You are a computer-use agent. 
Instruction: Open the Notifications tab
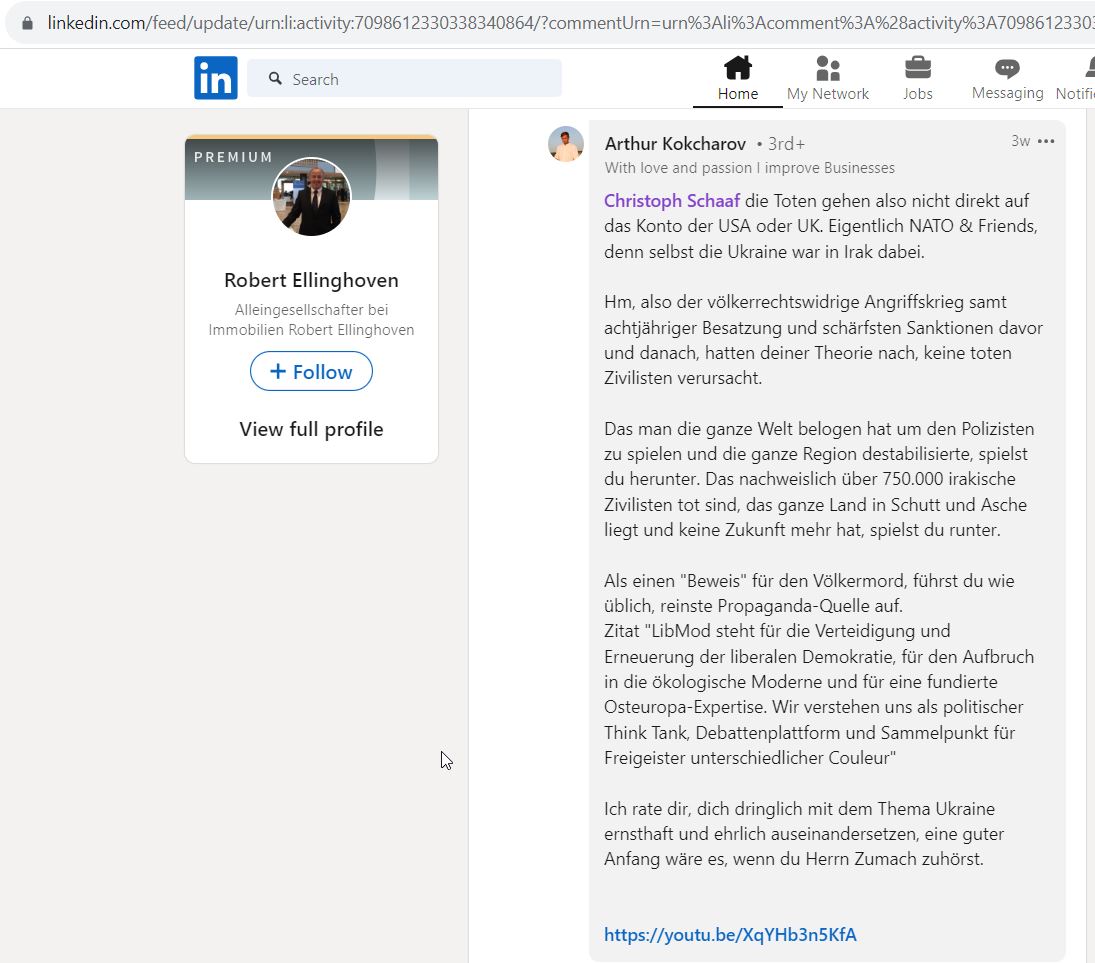click(1075, 78)
